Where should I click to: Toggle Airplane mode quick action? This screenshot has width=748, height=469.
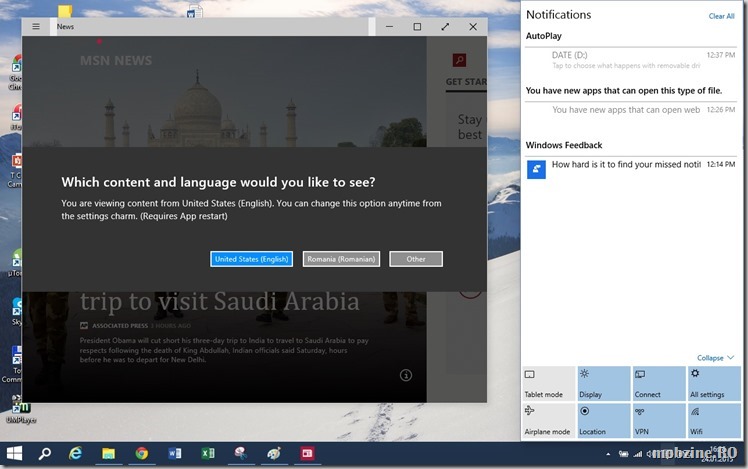tap(548, 420)
